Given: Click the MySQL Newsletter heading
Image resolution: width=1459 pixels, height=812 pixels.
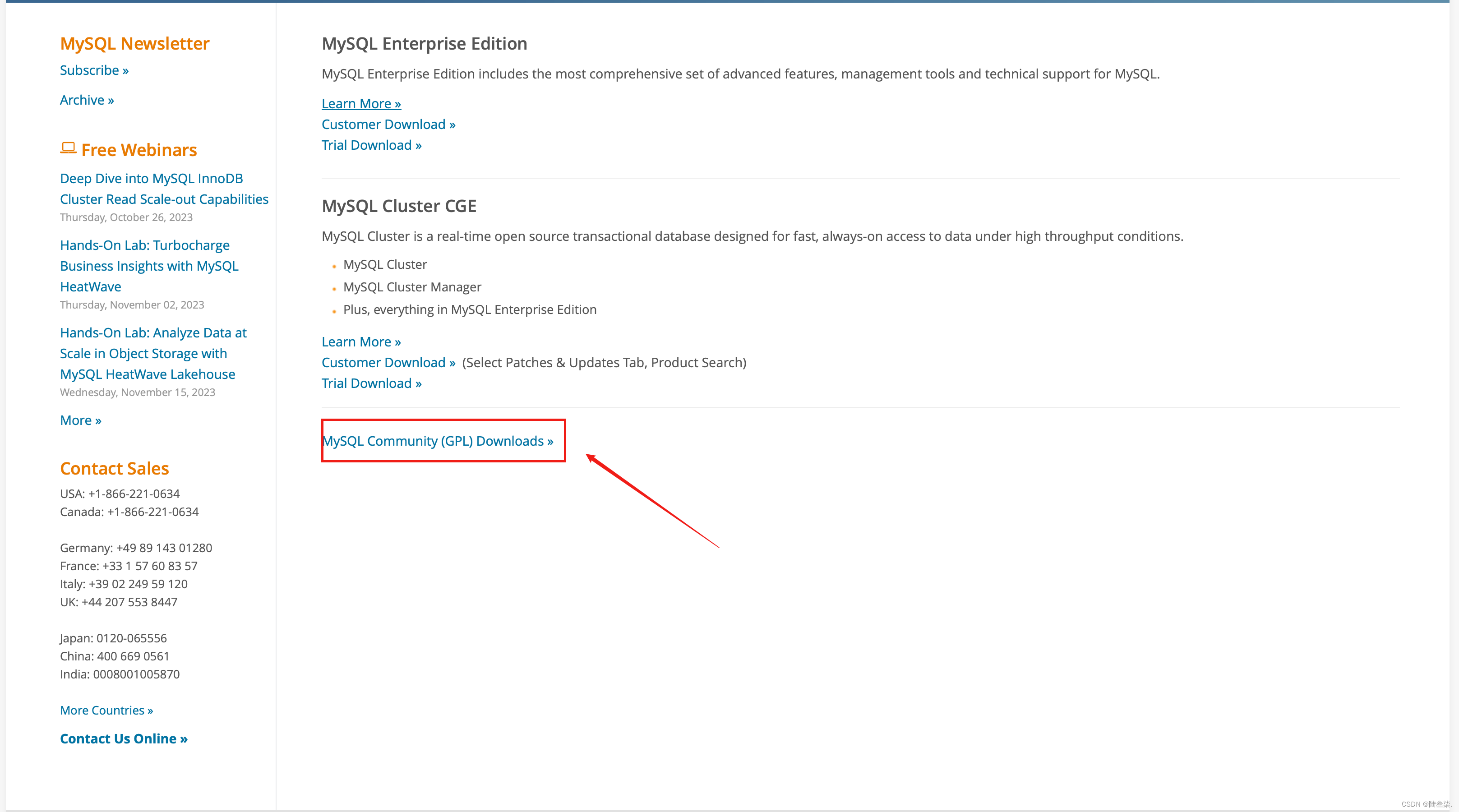Looking at the screenshot, I should point(135,44).
